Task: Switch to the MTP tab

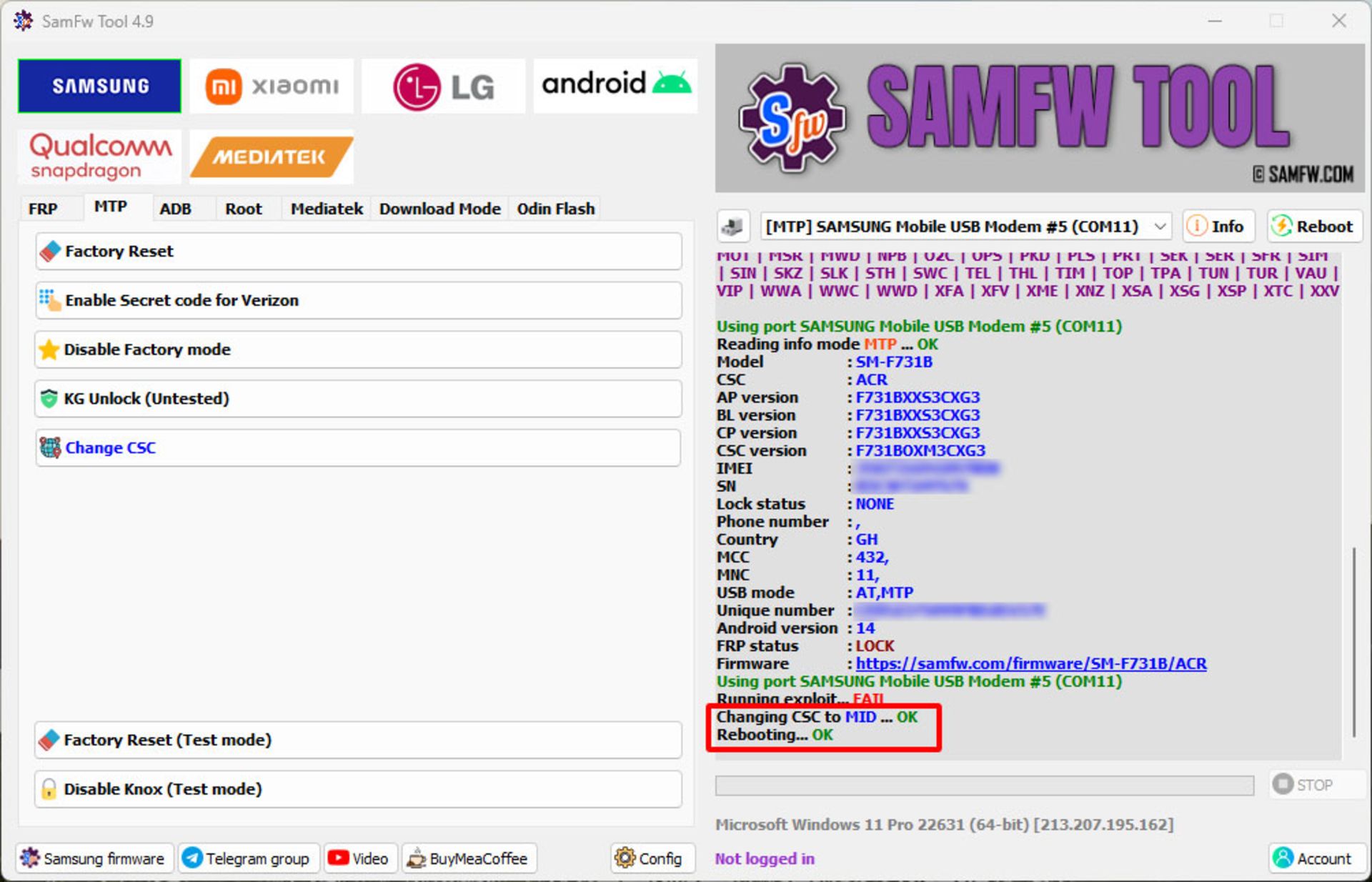Action: pyautogui.click(x=111, y=207)
